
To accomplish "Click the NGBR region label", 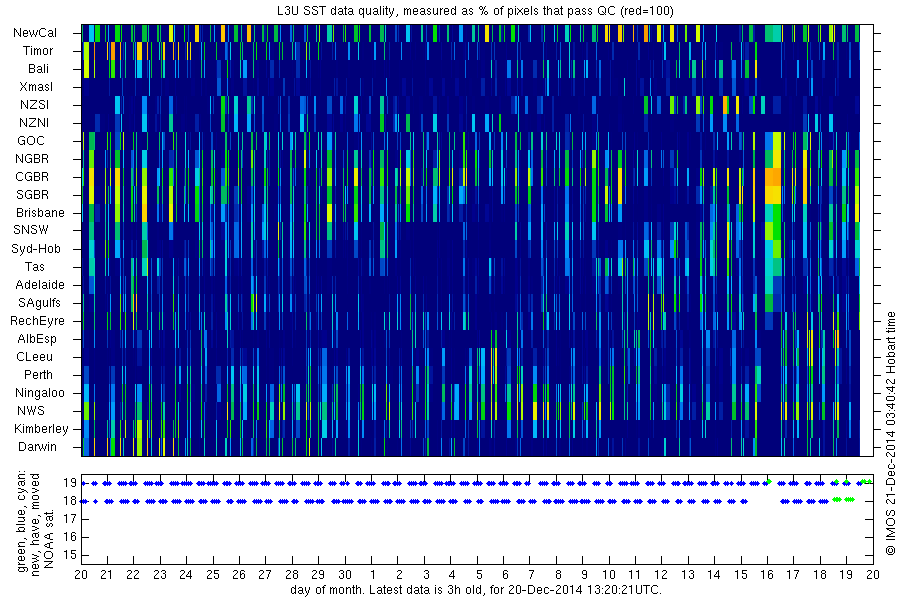I will [32, 158].
